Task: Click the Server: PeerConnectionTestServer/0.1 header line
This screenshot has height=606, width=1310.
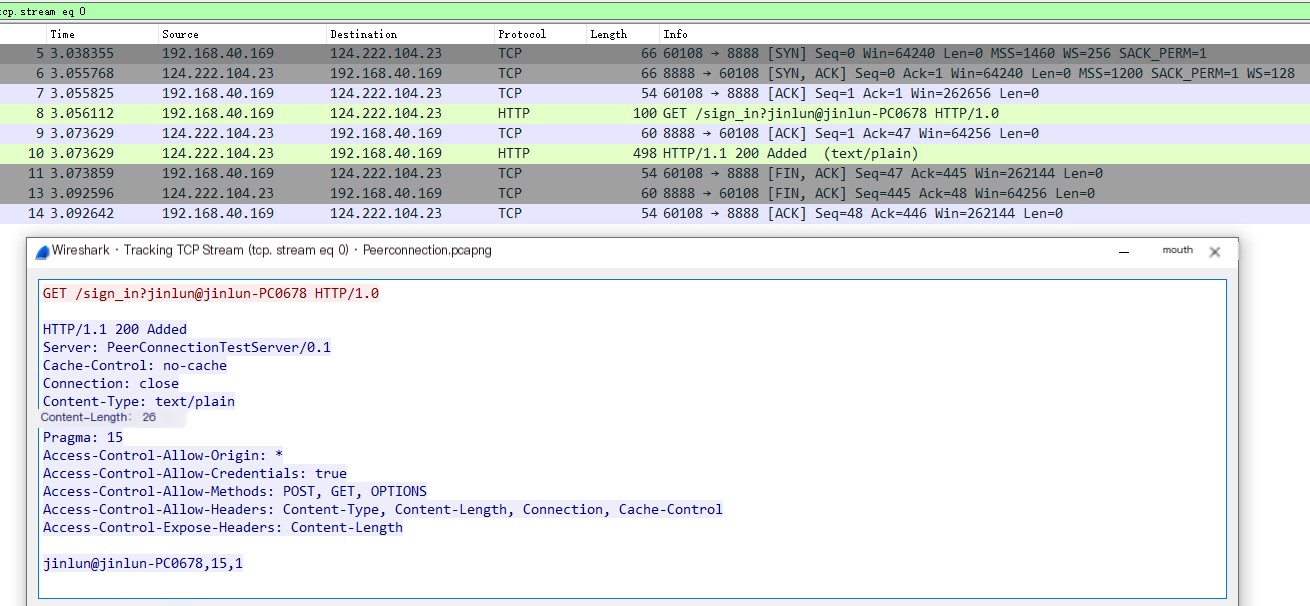Action: pyautogui.click(x=187, y=347)
